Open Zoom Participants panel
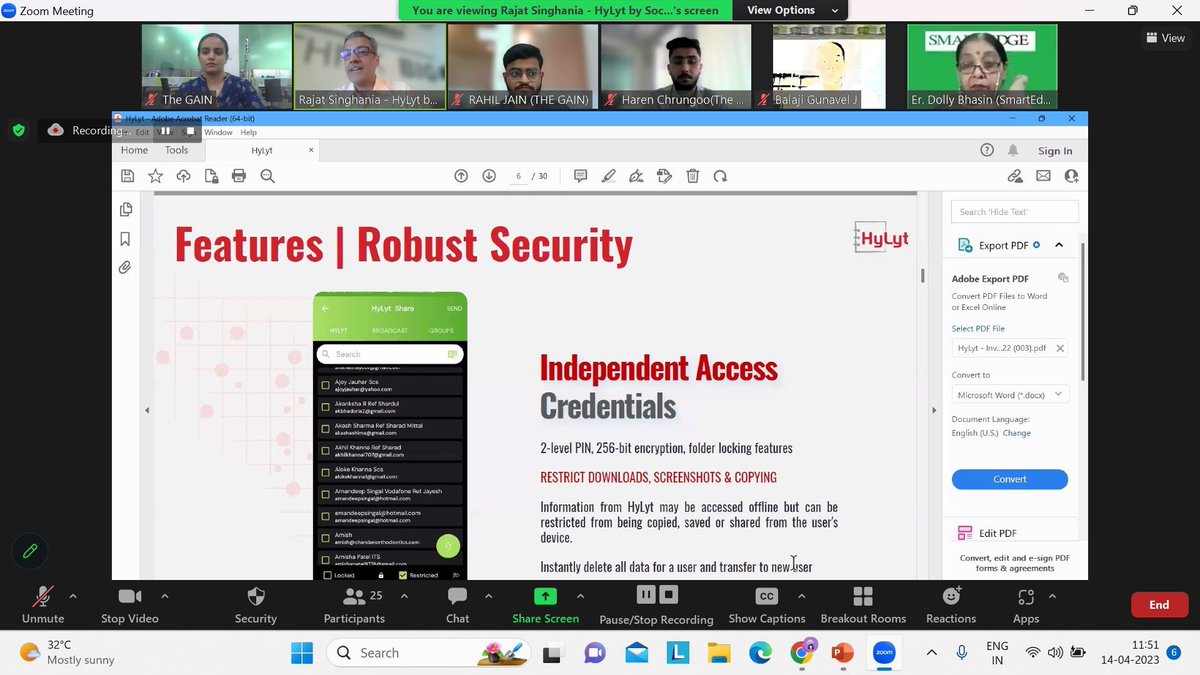The height and width of the screenshot is (675, 1200). [x=354, y=605]
